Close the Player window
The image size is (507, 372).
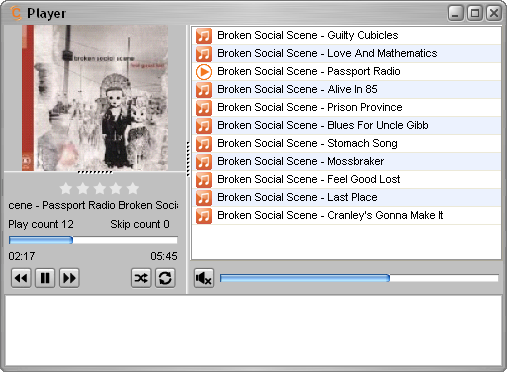point(494,13)
